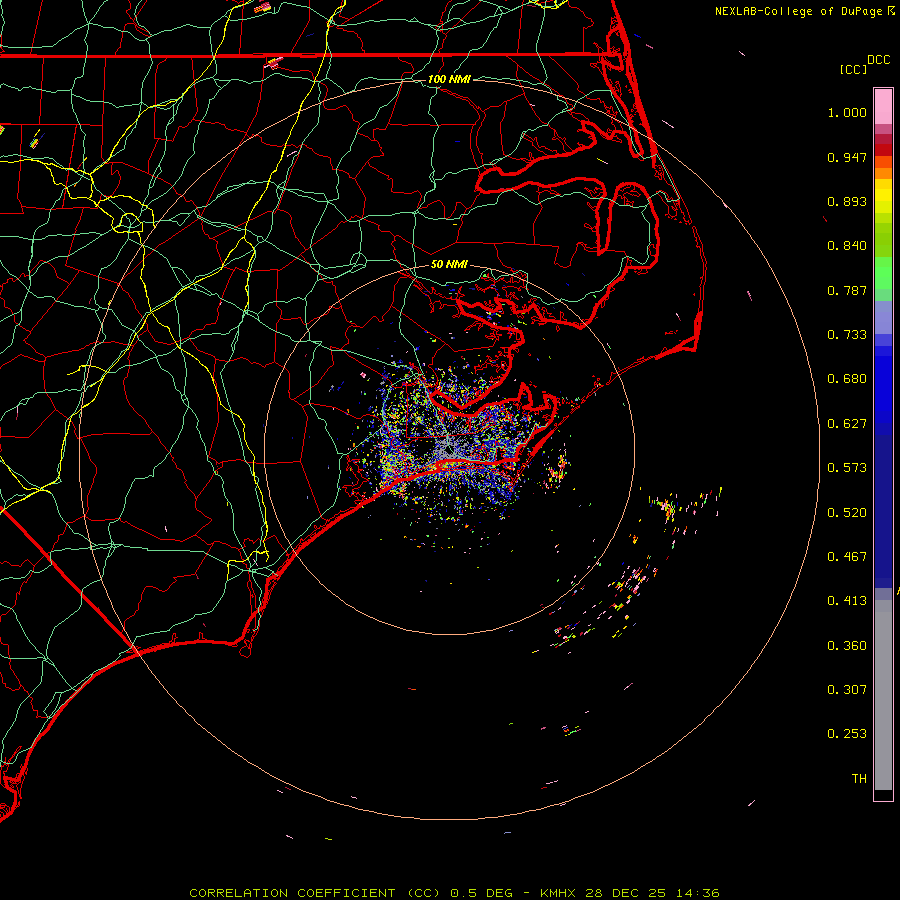Select the 0.413 scale value
This screenshot has height=900, width=900.
tap(847, 601)
